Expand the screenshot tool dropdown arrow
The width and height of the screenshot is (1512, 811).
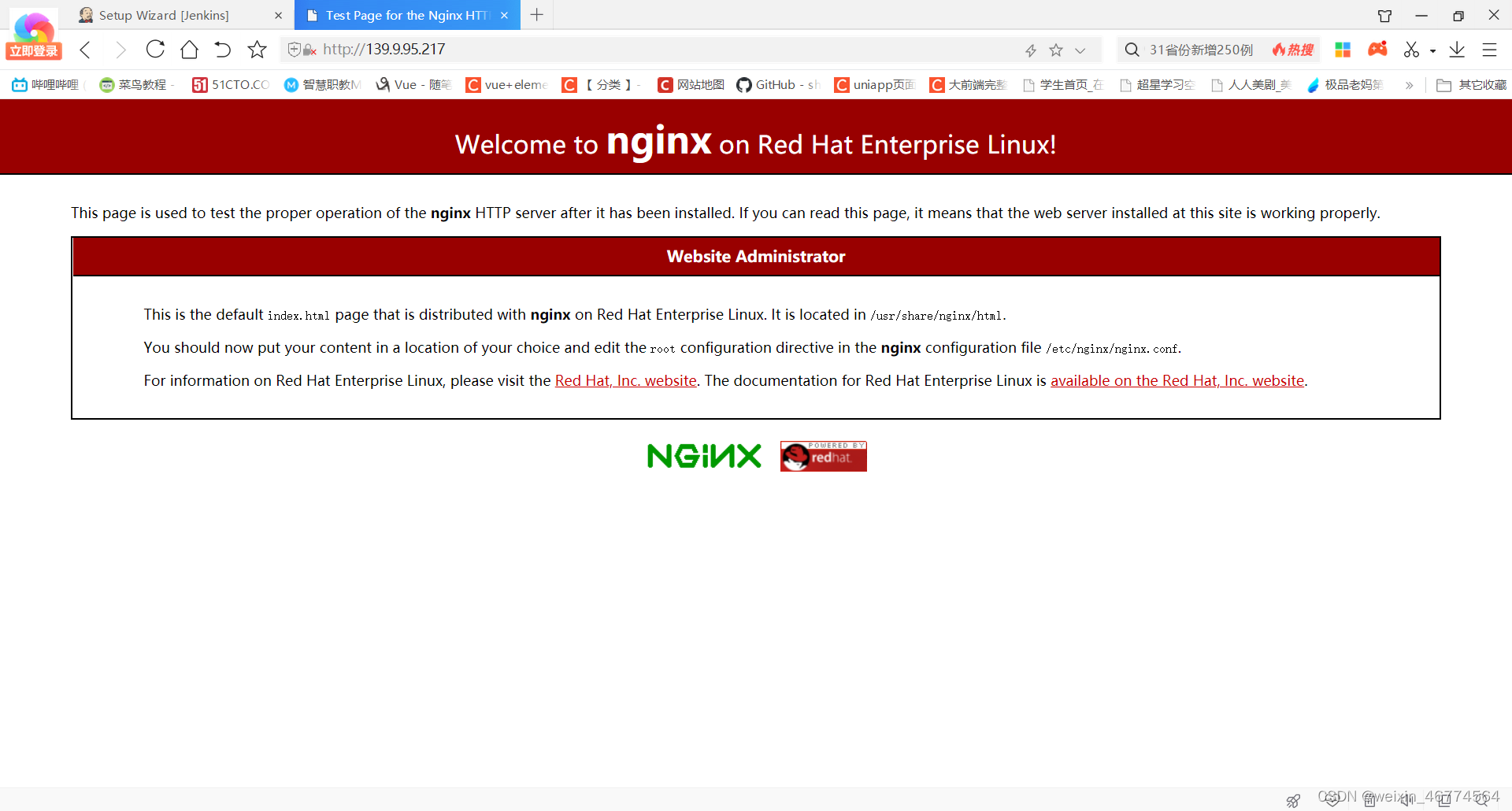pyautogui.click(x=1432, y=51)
